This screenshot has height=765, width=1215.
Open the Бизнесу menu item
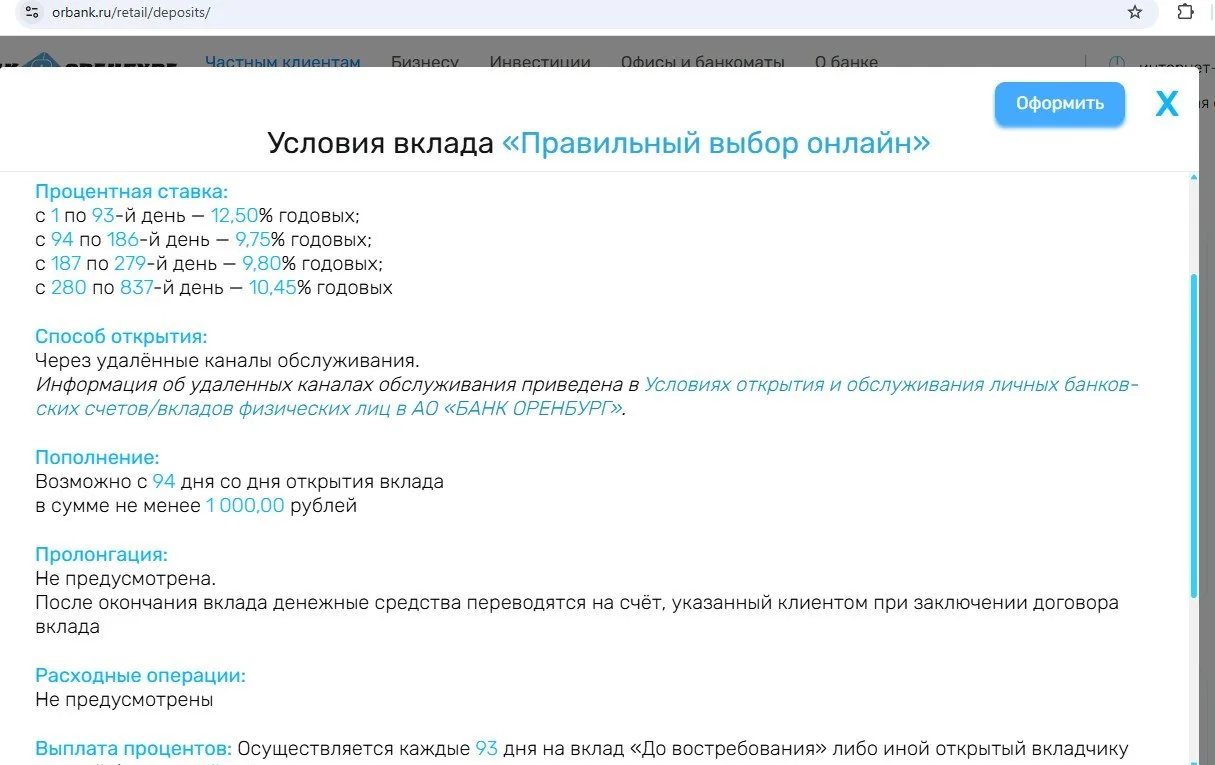click(425, 62)
